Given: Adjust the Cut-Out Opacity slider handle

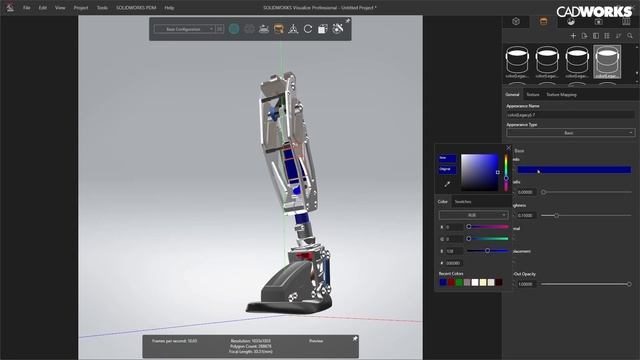Looking at the screenshot, I should (x=629, y=284).
